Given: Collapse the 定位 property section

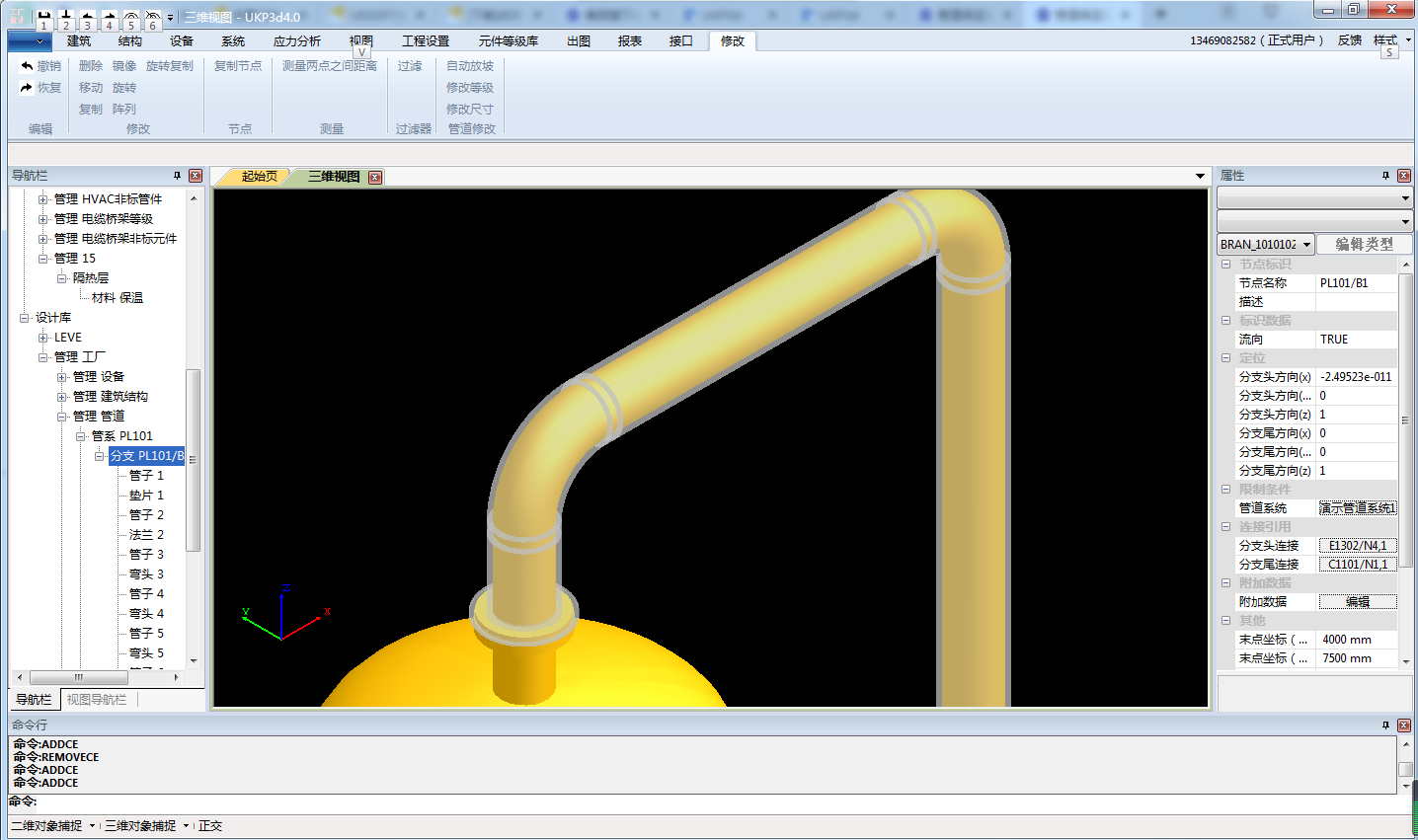Looking at the screenshot, I should click(x=1225, y=358).
